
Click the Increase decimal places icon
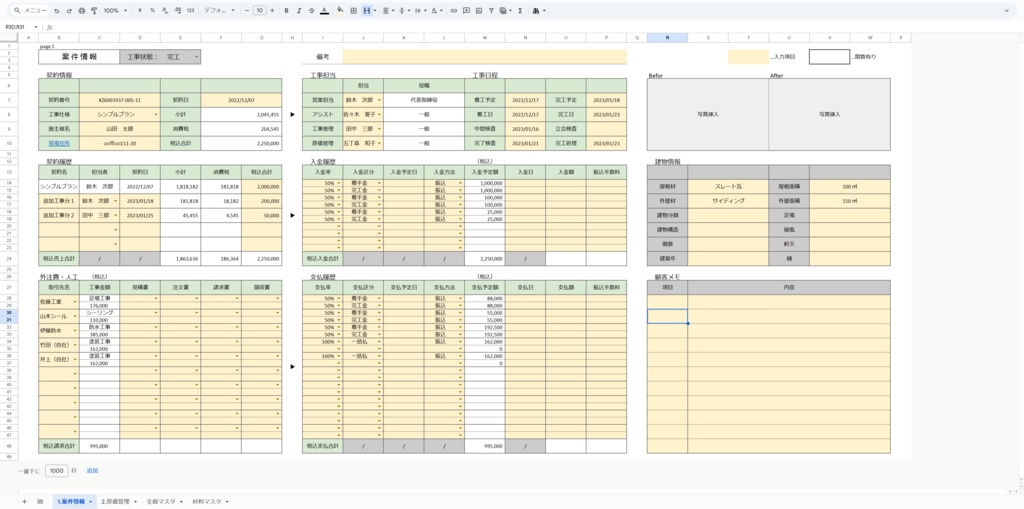point(177,10)
